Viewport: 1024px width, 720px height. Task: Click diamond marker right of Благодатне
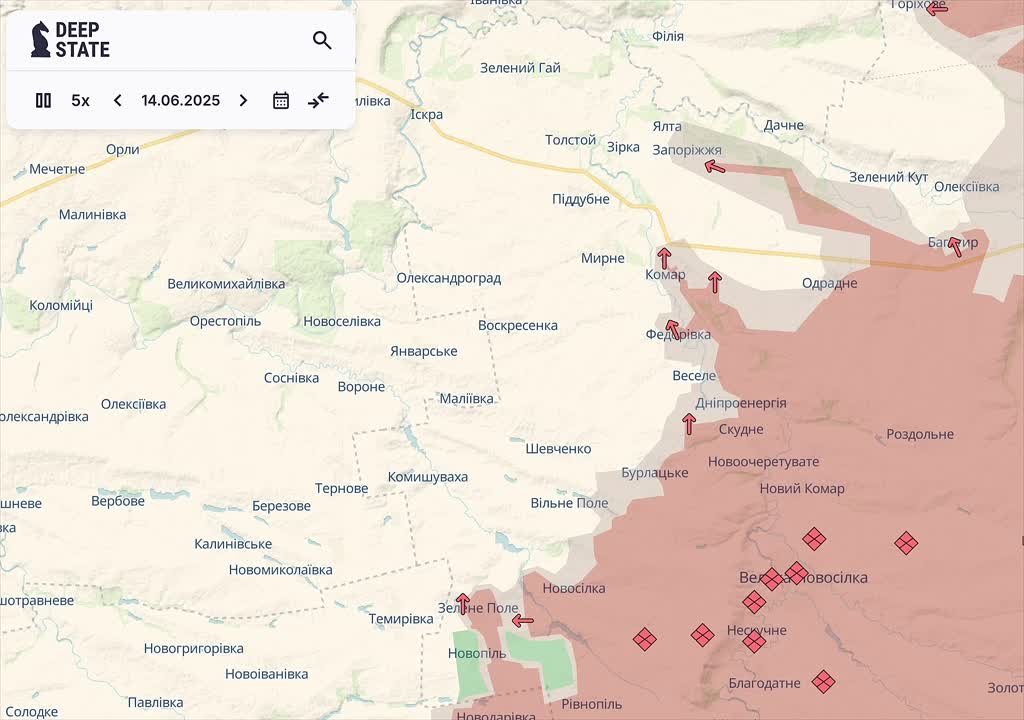coord(824,681)
